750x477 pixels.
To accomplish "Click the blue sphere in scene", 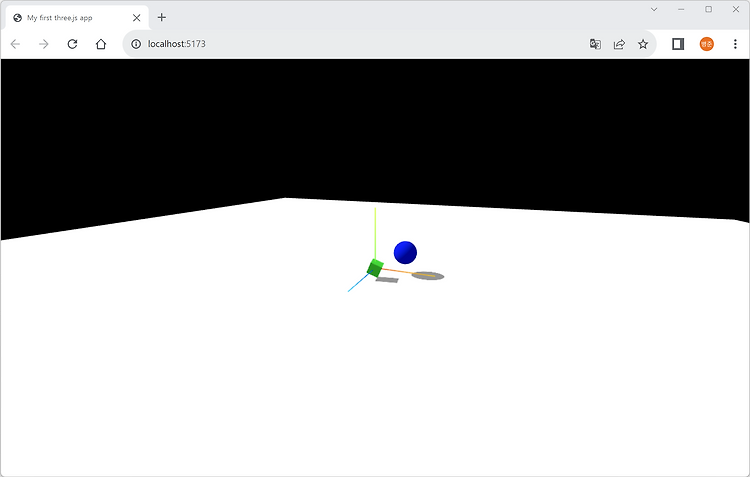I will (405, 253).
